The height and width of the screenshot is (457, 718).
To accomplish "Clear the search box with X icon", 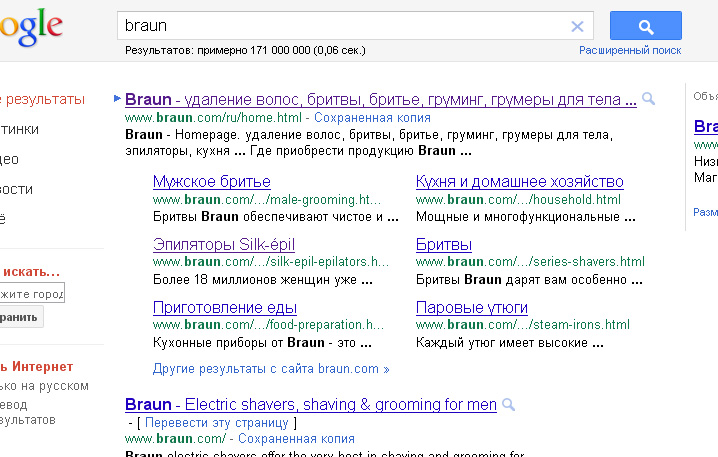I will pos(577,26).
